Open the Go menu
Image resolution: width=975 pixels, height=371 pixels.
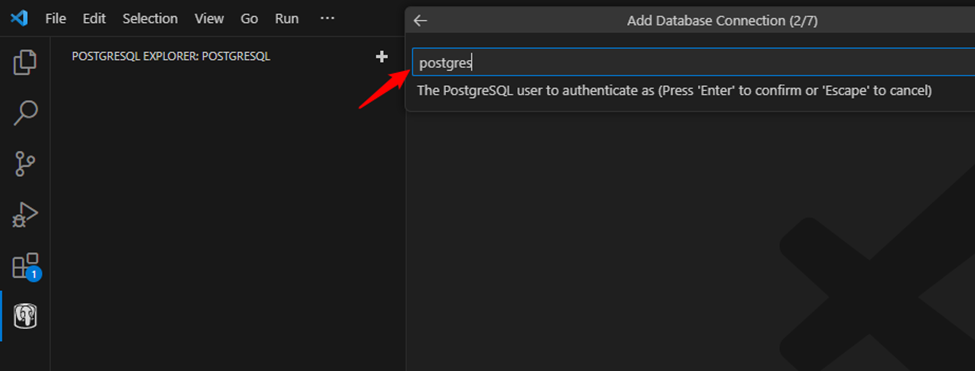click(x=249, y=19)
